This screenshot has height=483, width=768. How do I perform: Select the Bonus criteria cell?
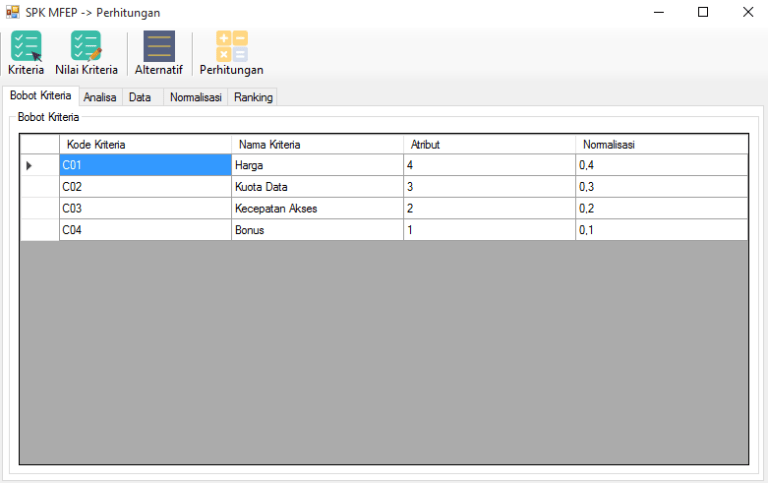(317, 230)
